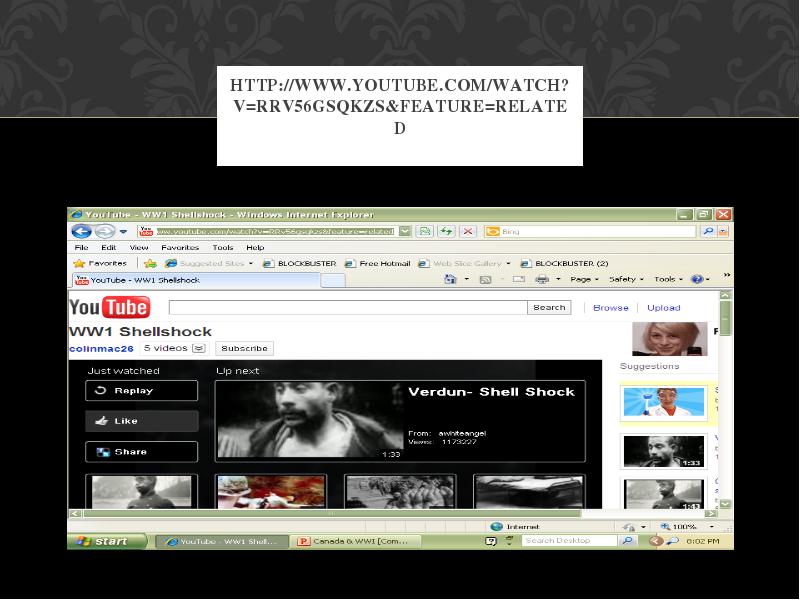Viewport: 800px width, 600px height.
Task: Open the Upload link
Action: [664, 308]
